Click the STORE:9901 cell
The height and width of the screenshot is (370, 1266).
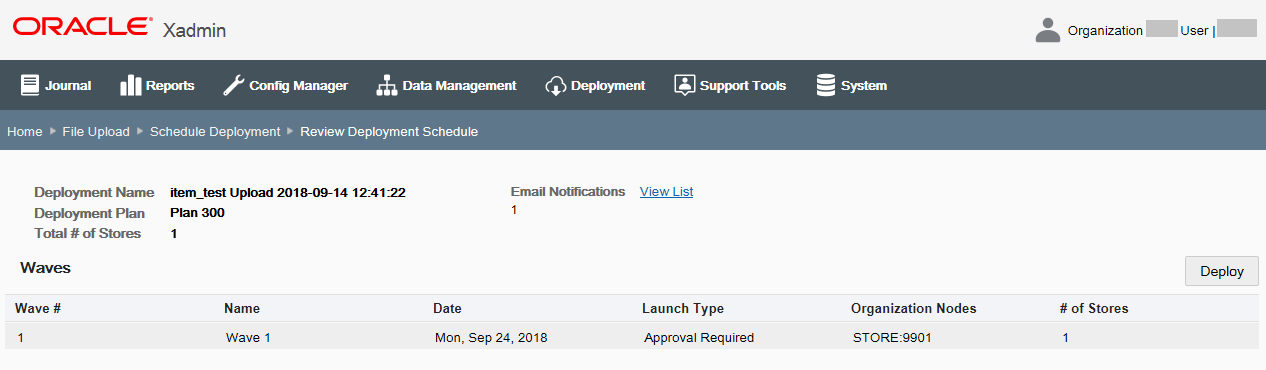(892, 337)
